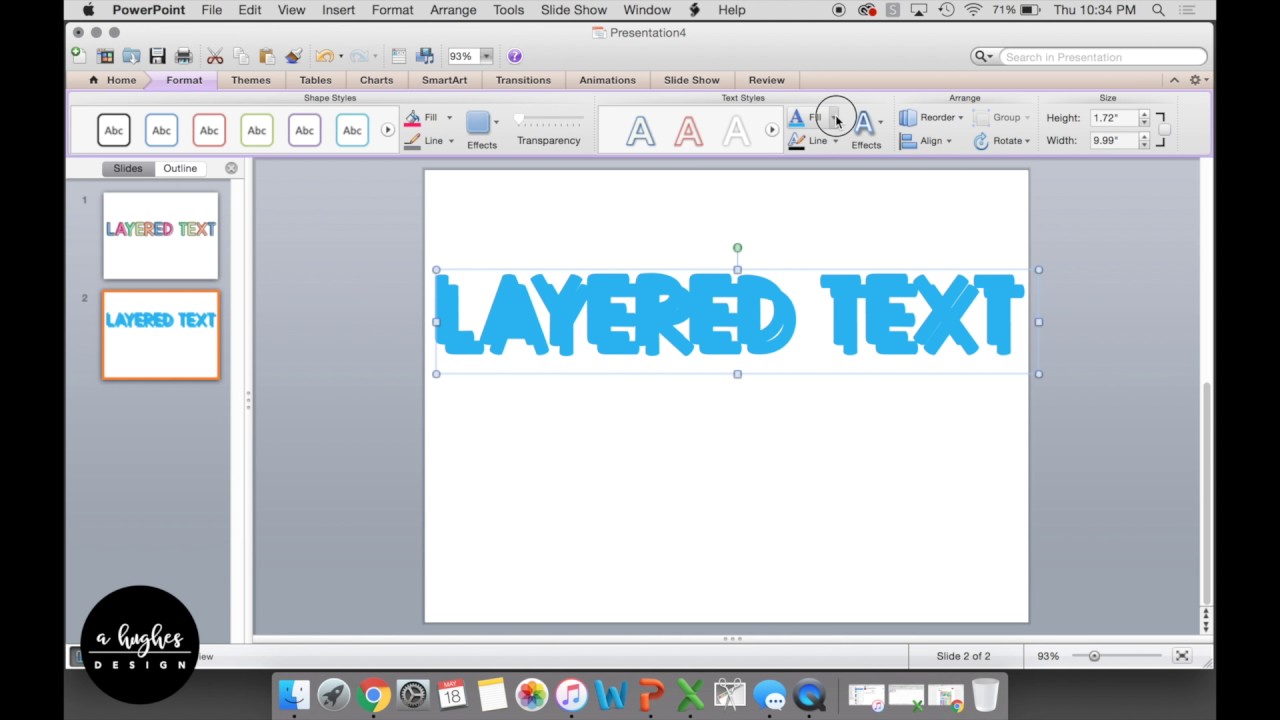Switch to the Animations ribbon tab
The image size is (1280, 720).
pyautogui.click(x=607, y=80)
